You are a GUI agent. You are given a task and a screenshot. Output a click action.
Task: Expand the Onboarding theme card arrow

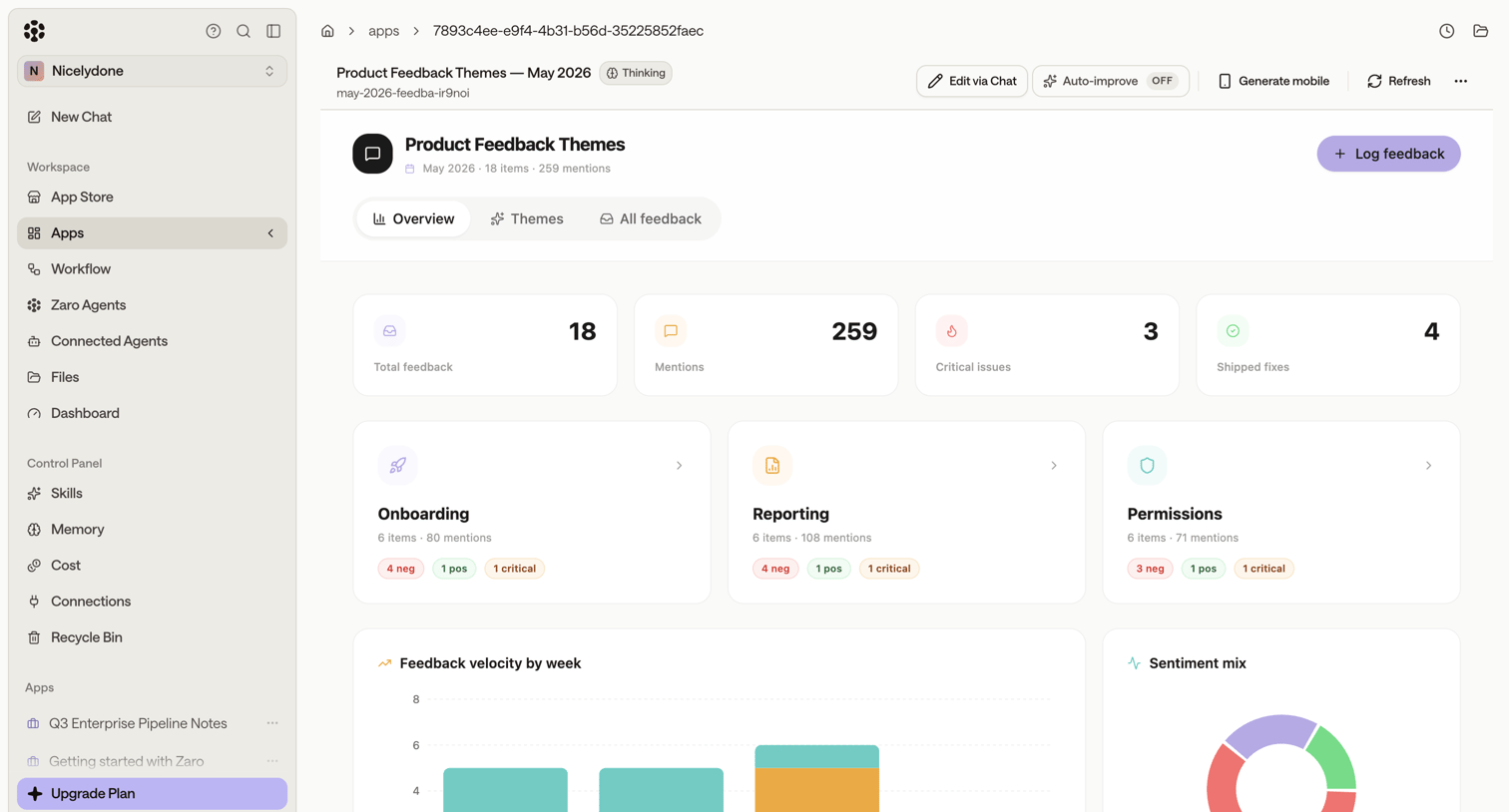click(679, 466)
